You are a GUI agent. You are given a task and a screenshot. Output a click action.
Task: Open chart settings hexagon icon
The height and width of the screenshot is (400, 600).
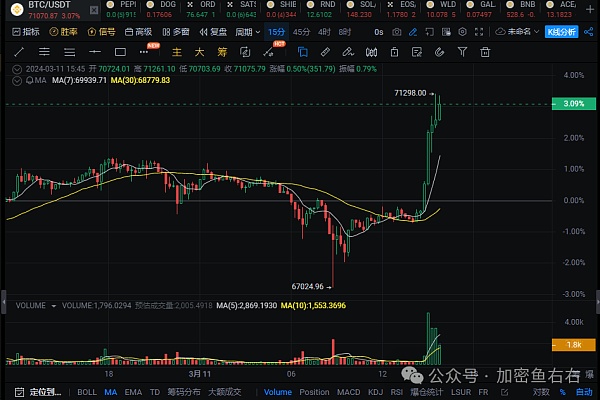pos(463,32)
